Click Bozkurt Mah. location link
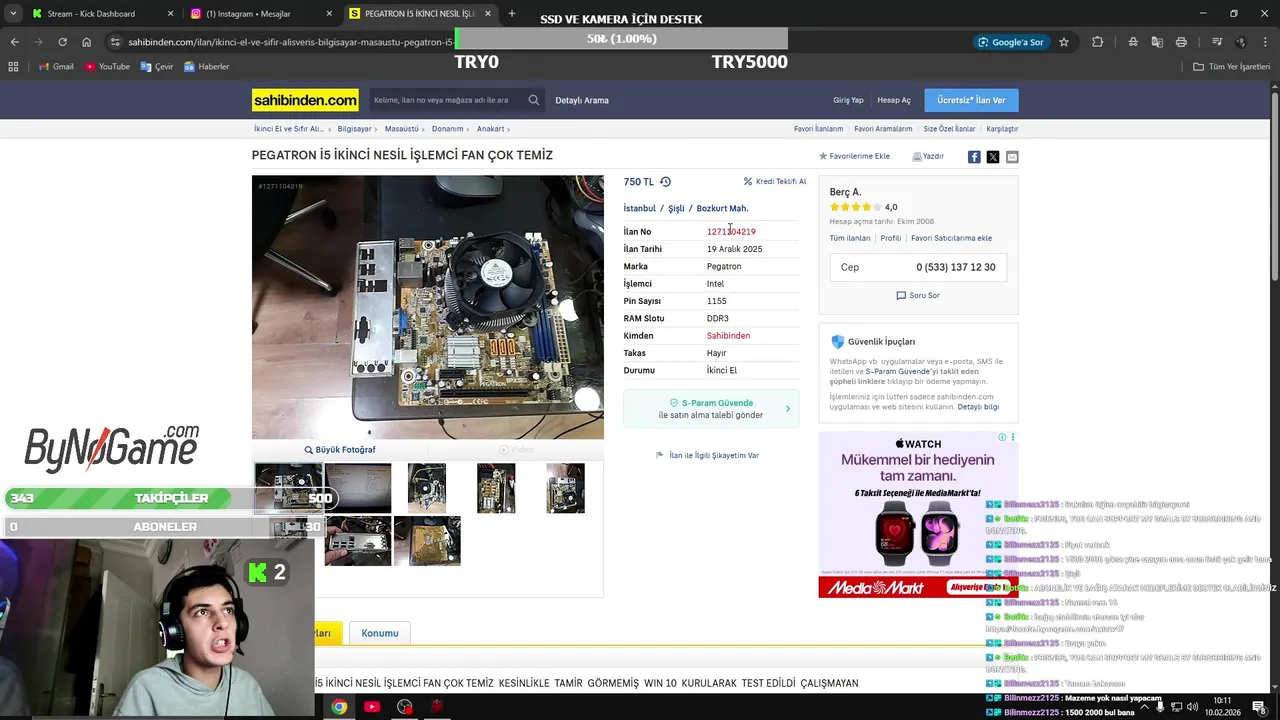The height and width of the screenshot is (720, 1280). pos(722,209)
